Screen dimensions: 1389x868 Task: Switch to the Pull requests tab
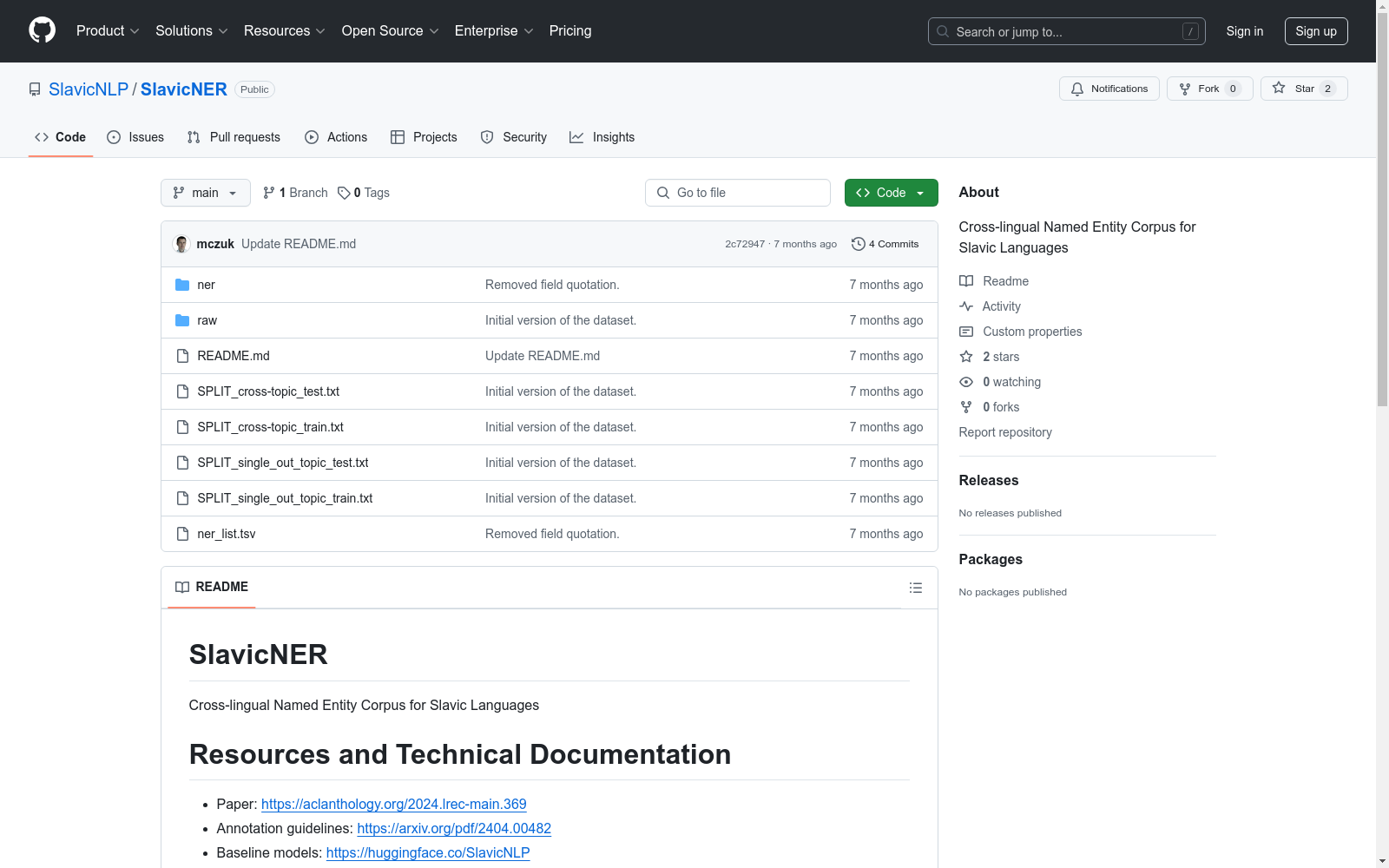click(234, 137)
